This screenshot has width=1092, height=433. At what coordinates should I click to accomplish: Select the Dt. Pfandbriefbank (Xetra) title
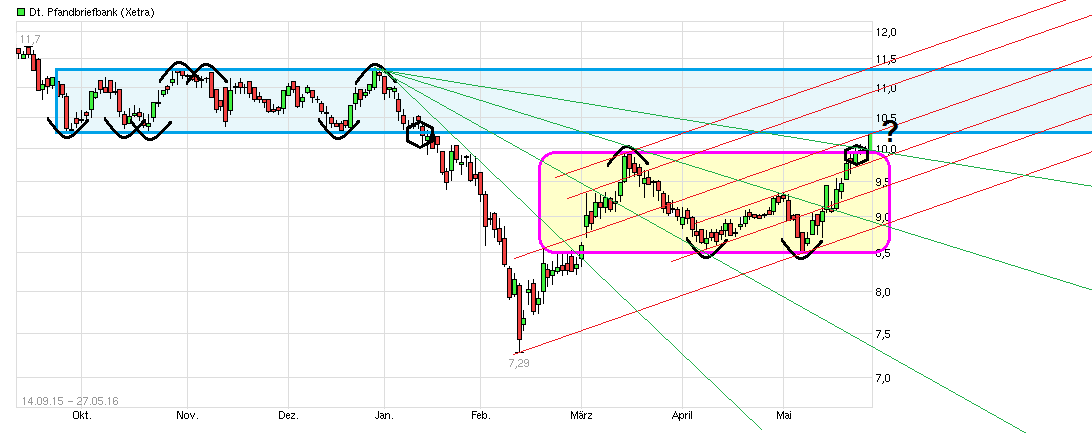coord(68,9)
